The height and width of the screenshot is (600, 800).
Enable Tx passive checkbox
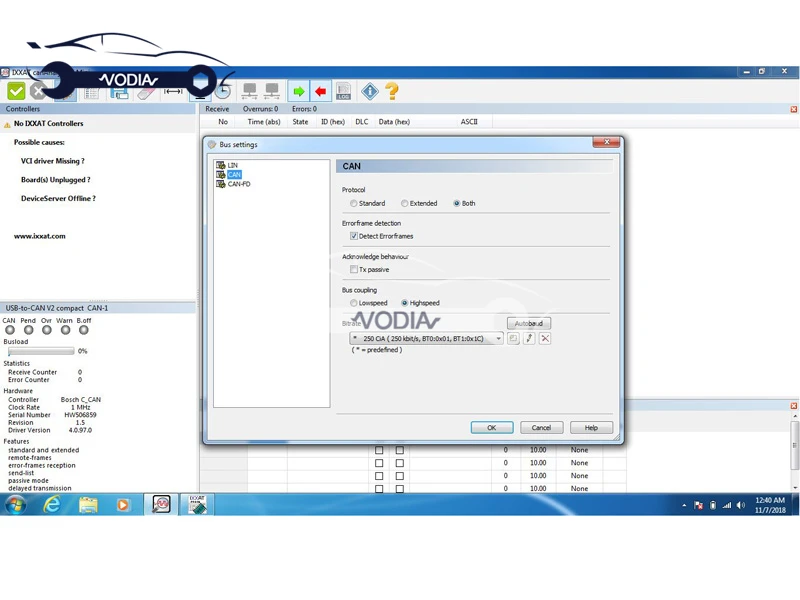tap(354, 269)
